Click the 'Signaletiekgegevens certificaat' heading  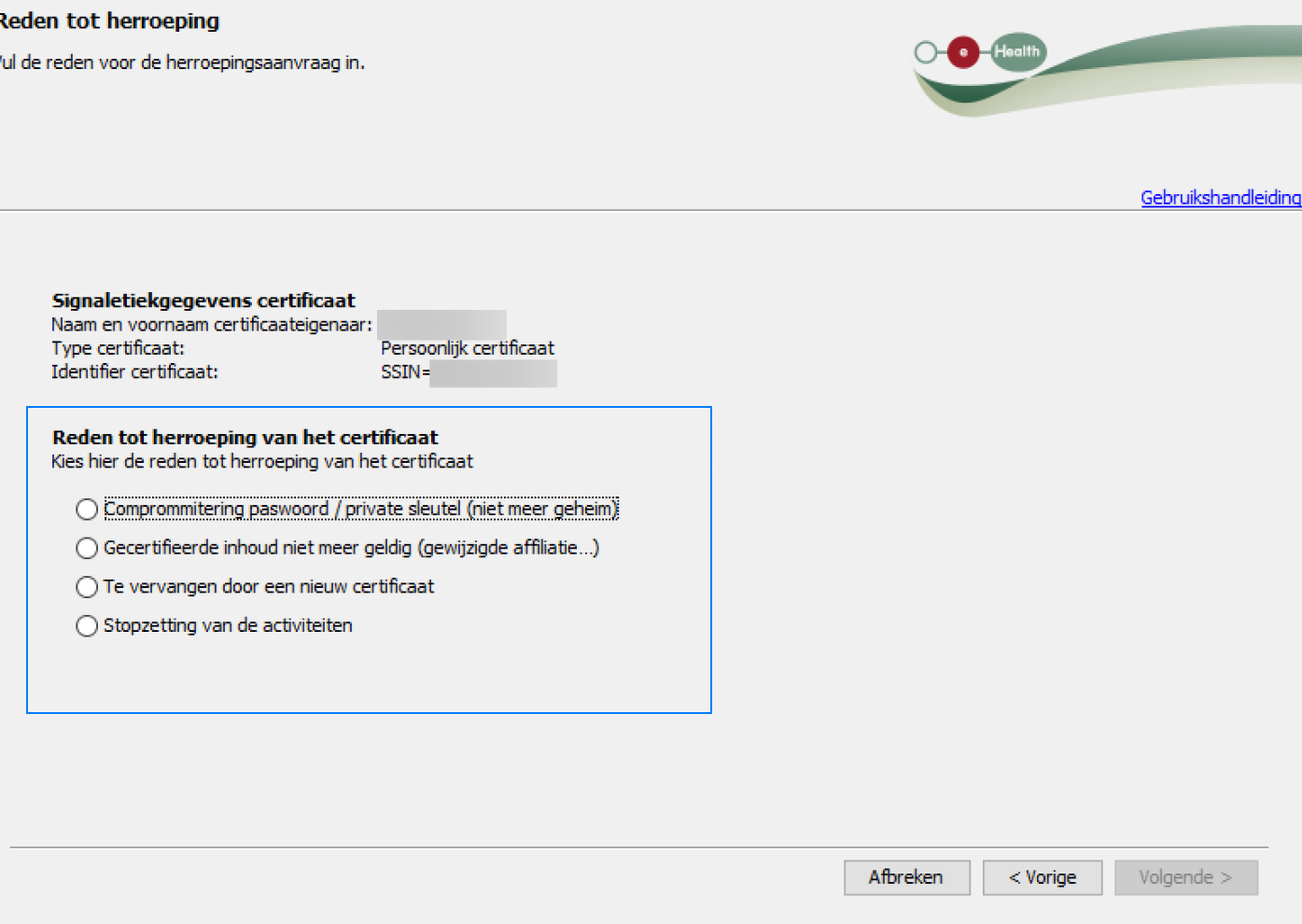point(203,301)
